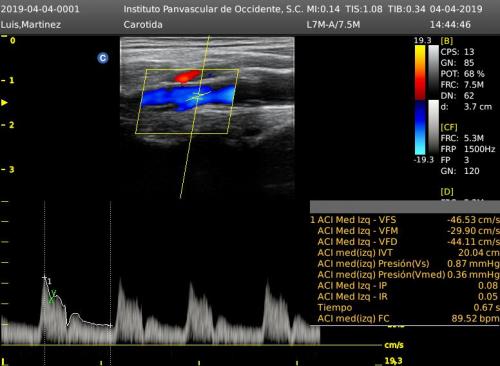Click the red flow region in the color box
Image resolution: width=500 pixels, height=366 pixels.
pyautogui.click(x=187, y=76)
